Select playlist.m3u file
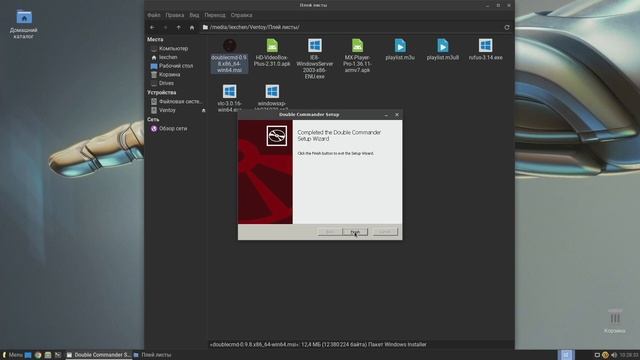This screenshot has width=640, height=360. [x=400, y=49]
